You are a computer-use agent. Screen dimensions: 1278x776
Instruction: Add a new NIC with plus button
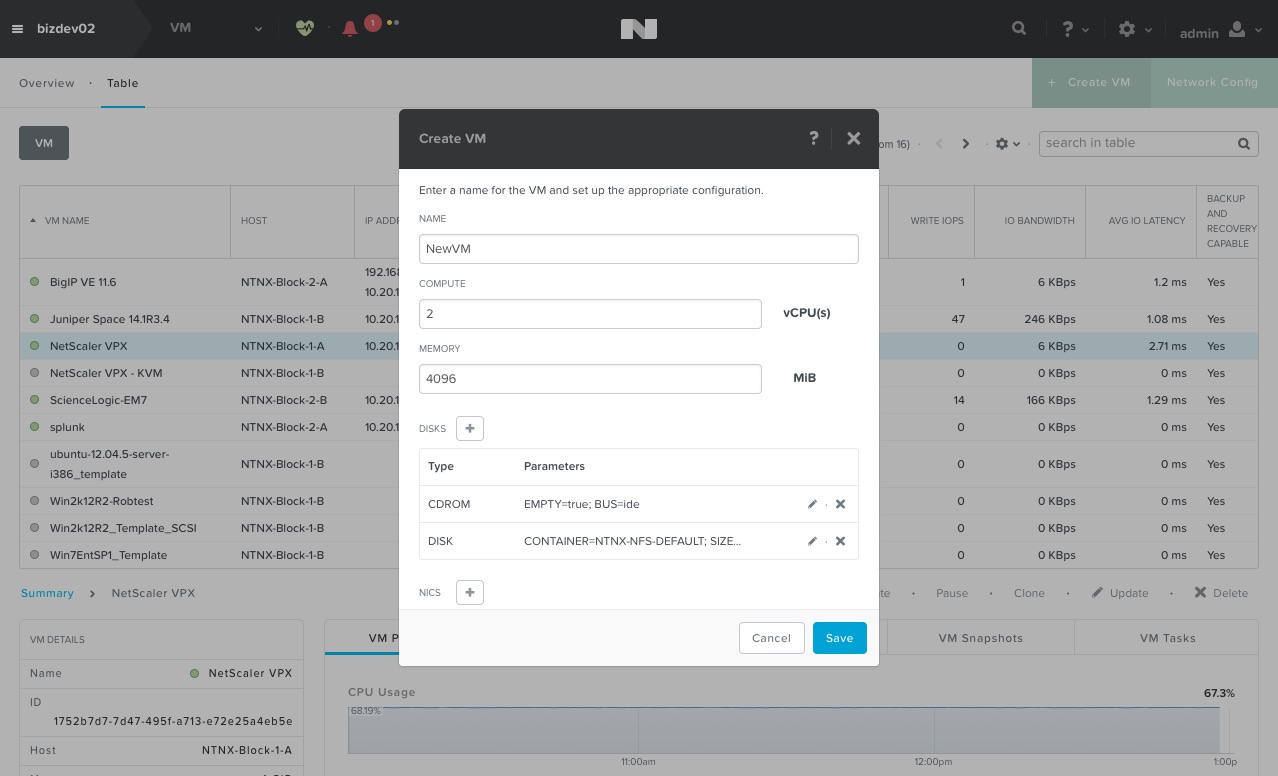pyautogui.click(x=469, y=592)
